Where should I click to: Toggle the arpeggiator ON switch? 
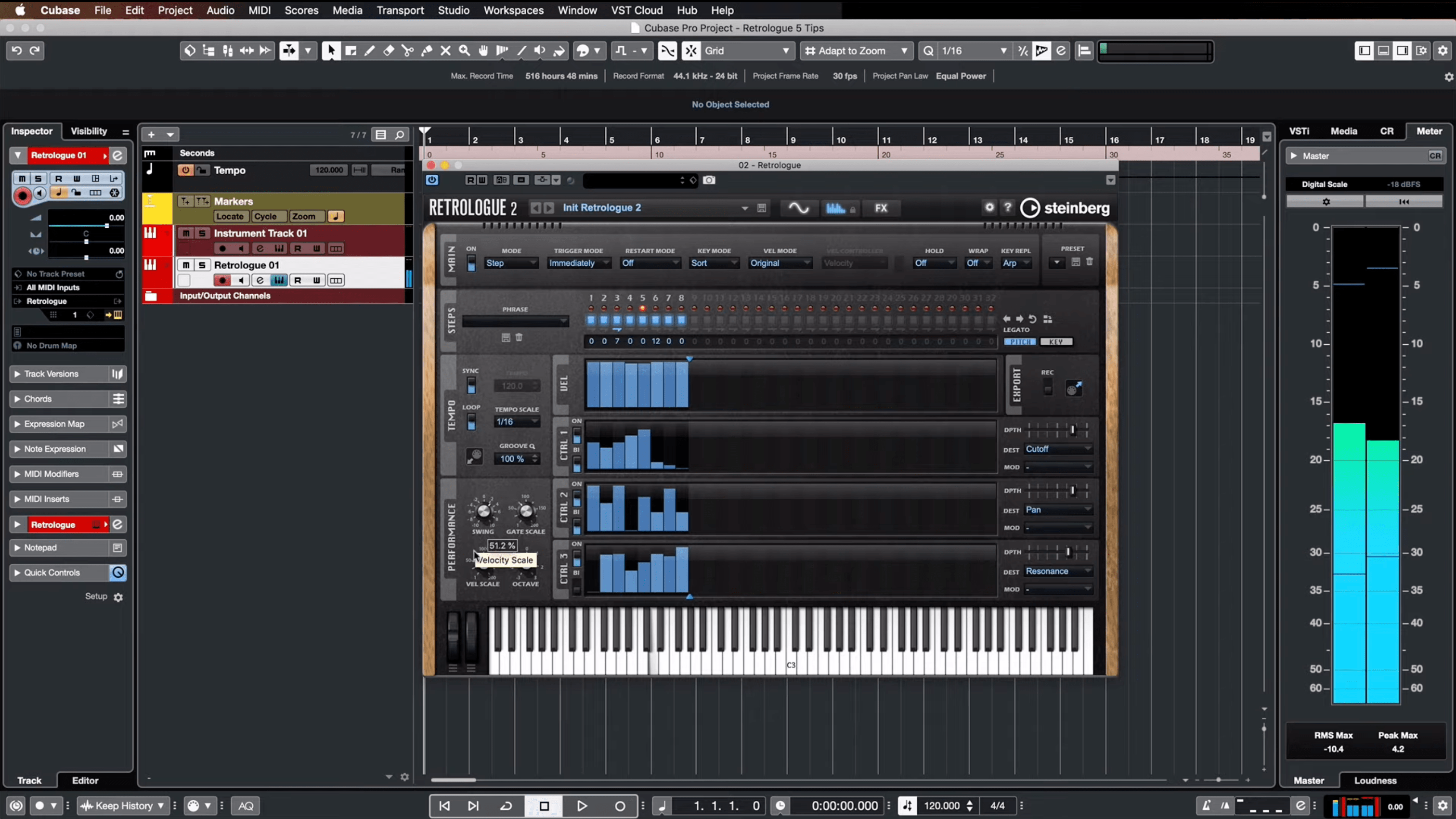click(471, 263)
